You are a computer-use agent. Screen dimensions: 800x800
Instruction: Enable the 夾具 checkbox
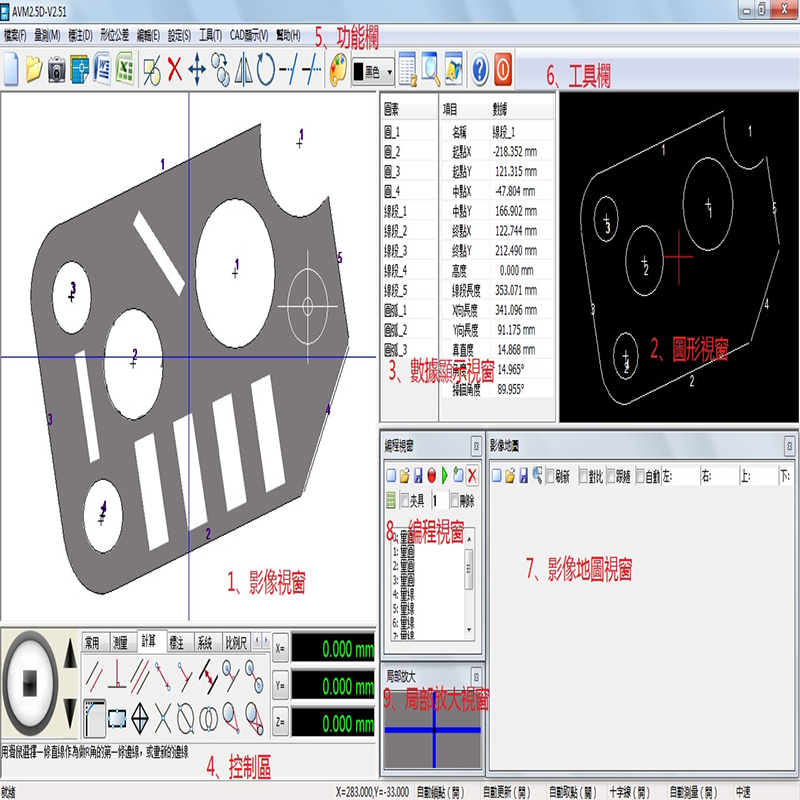405,501
